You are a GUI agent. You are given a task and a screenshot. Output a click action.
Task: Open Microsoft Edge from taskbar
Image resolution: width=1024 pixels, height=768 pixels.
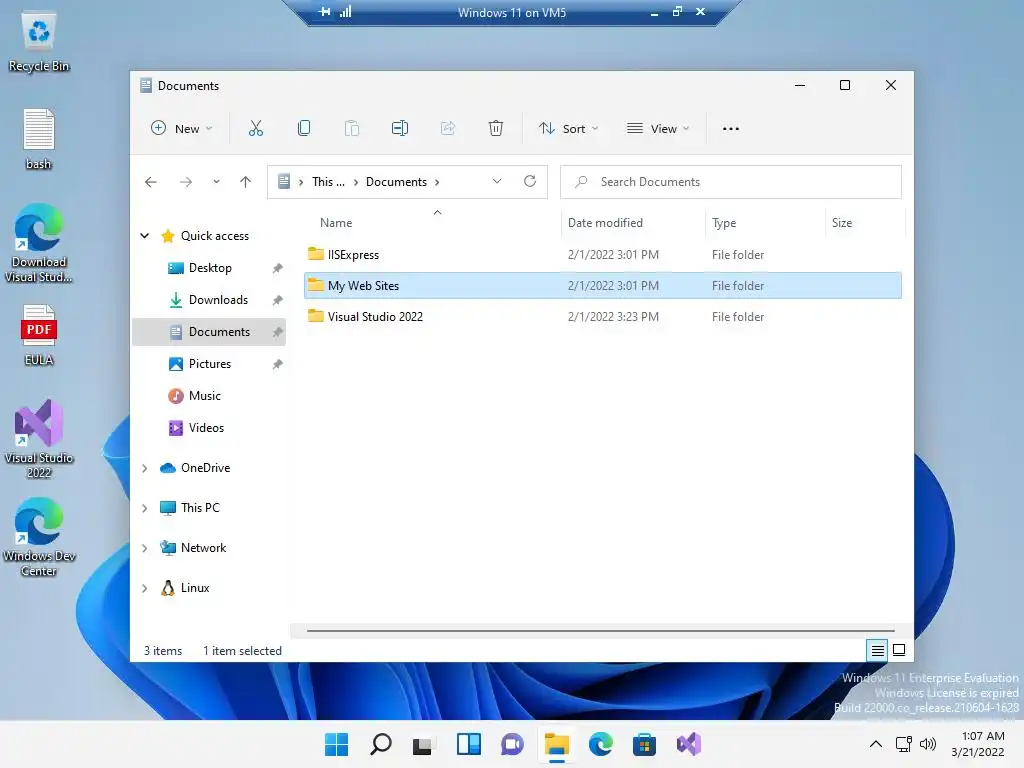[600, 744]
